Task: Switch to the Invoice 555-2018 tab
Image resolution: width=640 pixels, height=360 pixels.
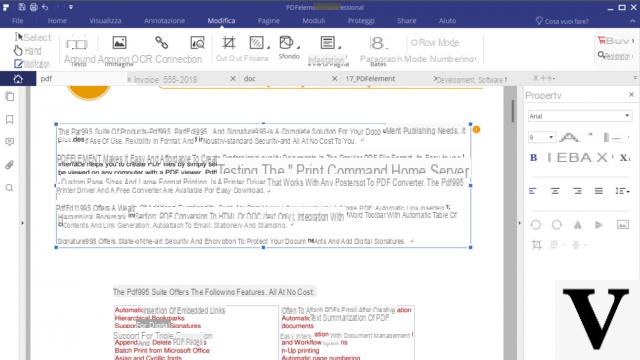Action: point(165,79)
